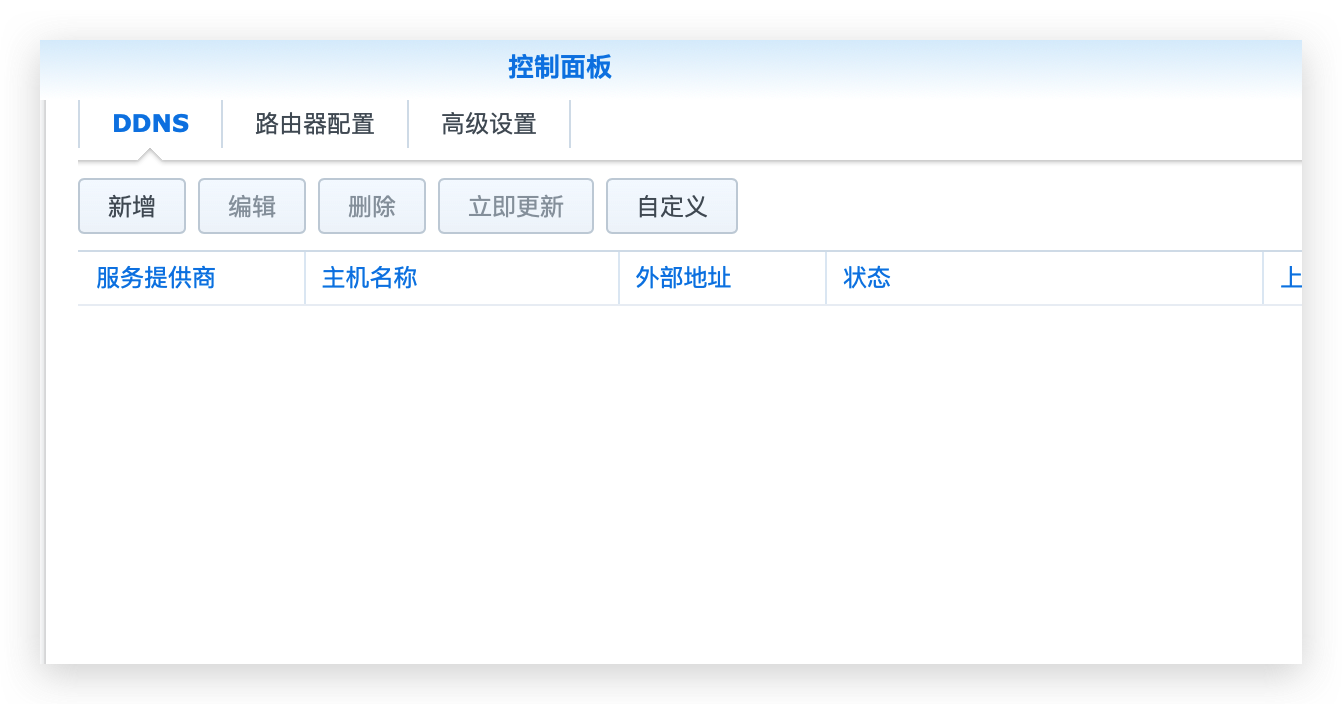Open the 路由器配置 tab
The image size is (1342, 704).
click(x=315, y=124)
